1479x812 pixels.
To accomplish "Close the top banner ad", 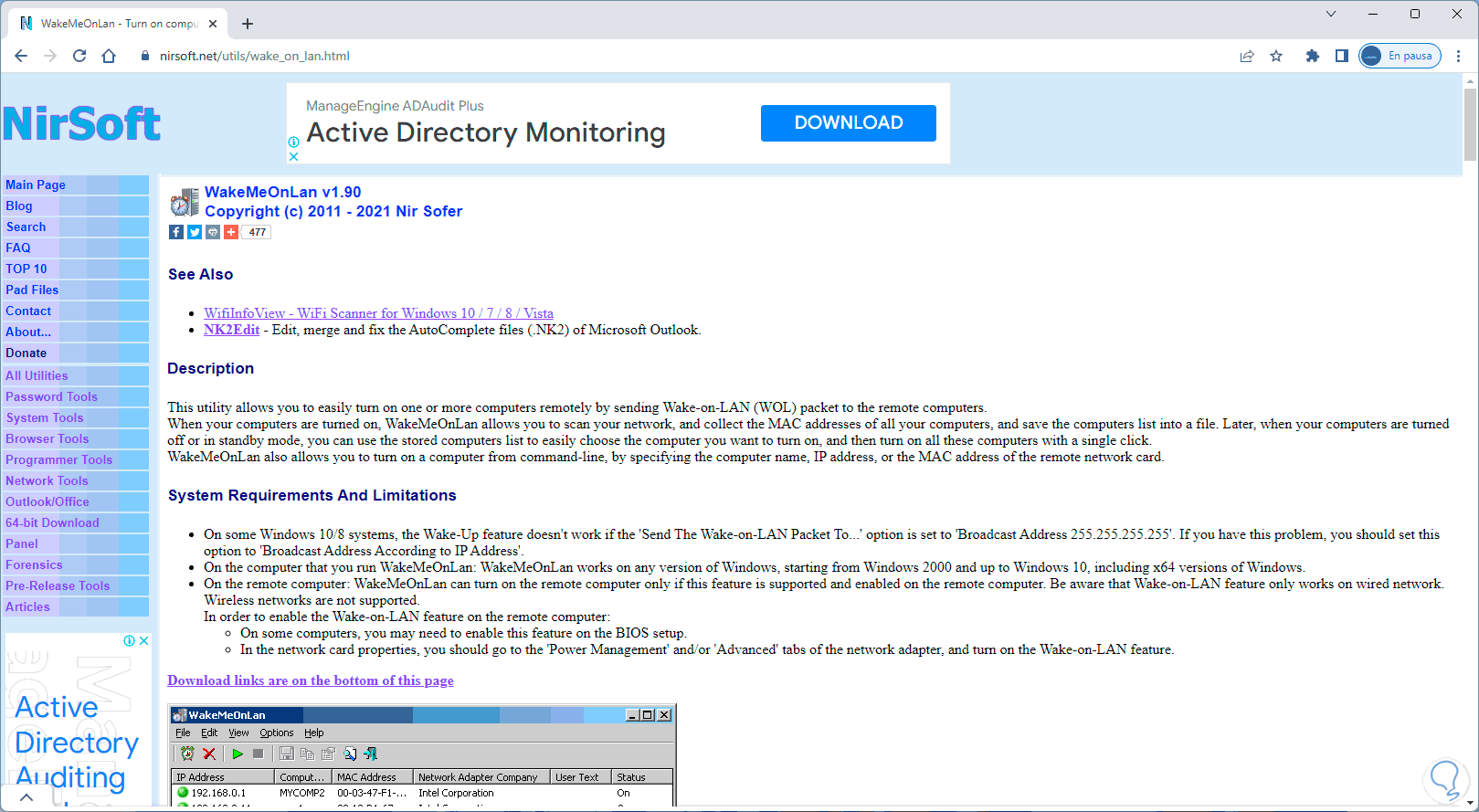I will click(293, 156).
